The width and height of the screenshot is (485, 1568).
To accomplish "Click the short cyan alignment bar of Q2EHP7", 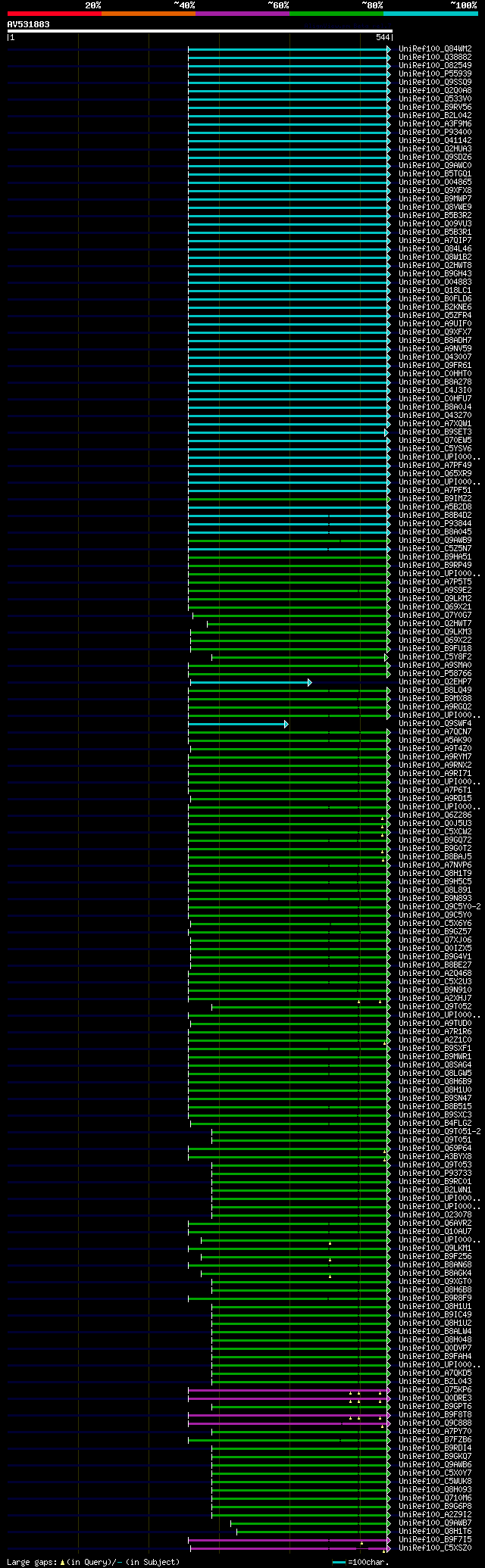I will point(249,682).
